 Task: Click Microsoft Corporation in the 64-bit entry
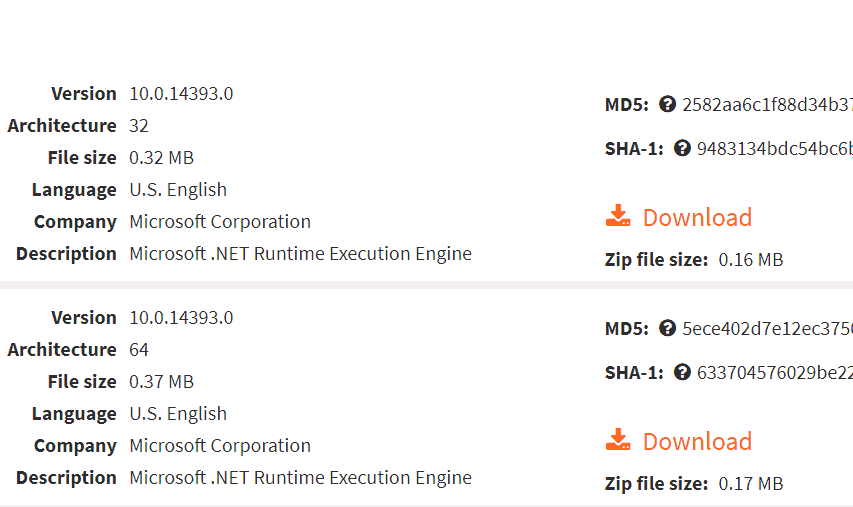[x=220, y=446]
